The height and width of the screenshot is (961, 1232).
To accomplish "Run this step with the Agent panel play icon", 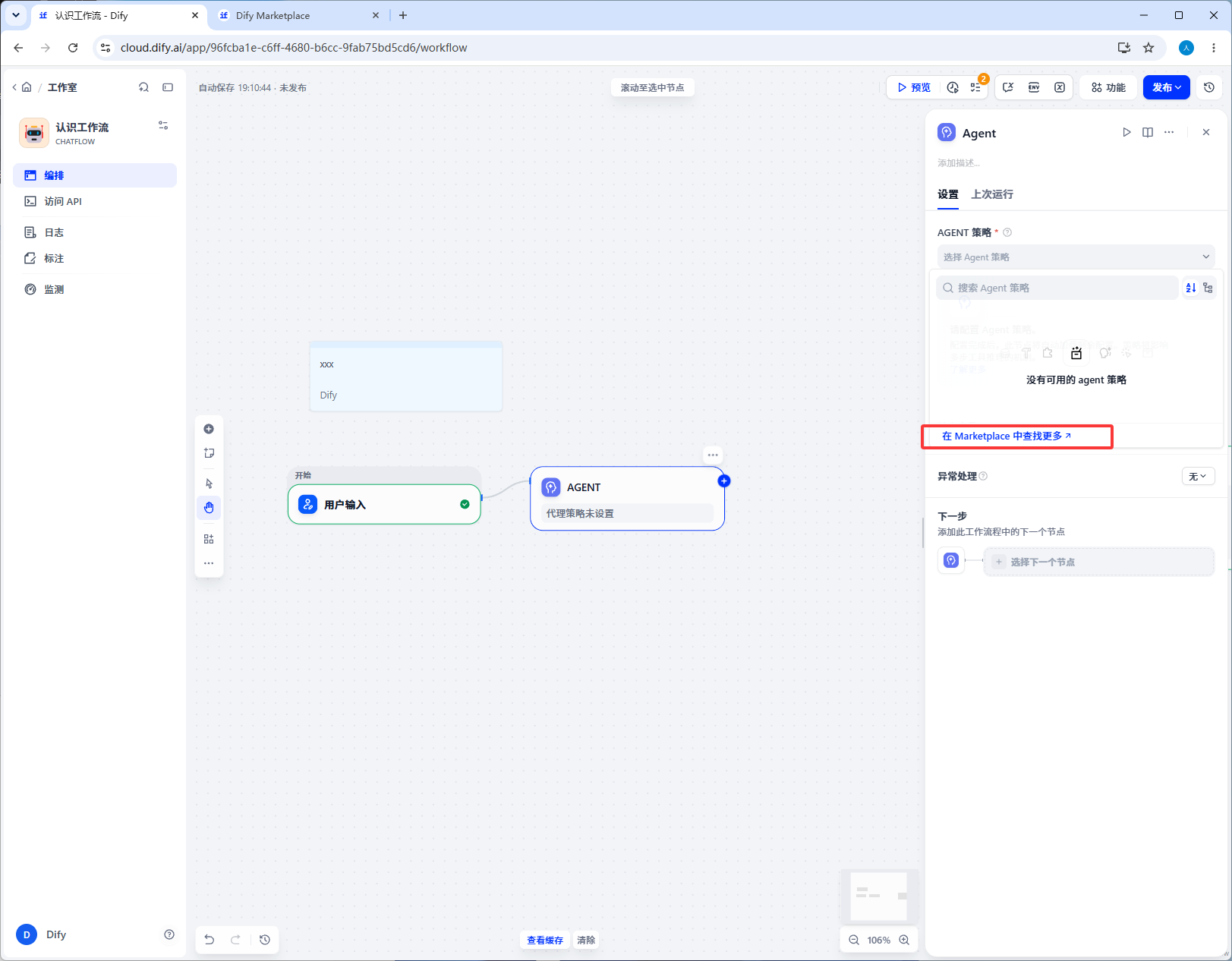I will pyautogui.click(x=1126, y=132).
